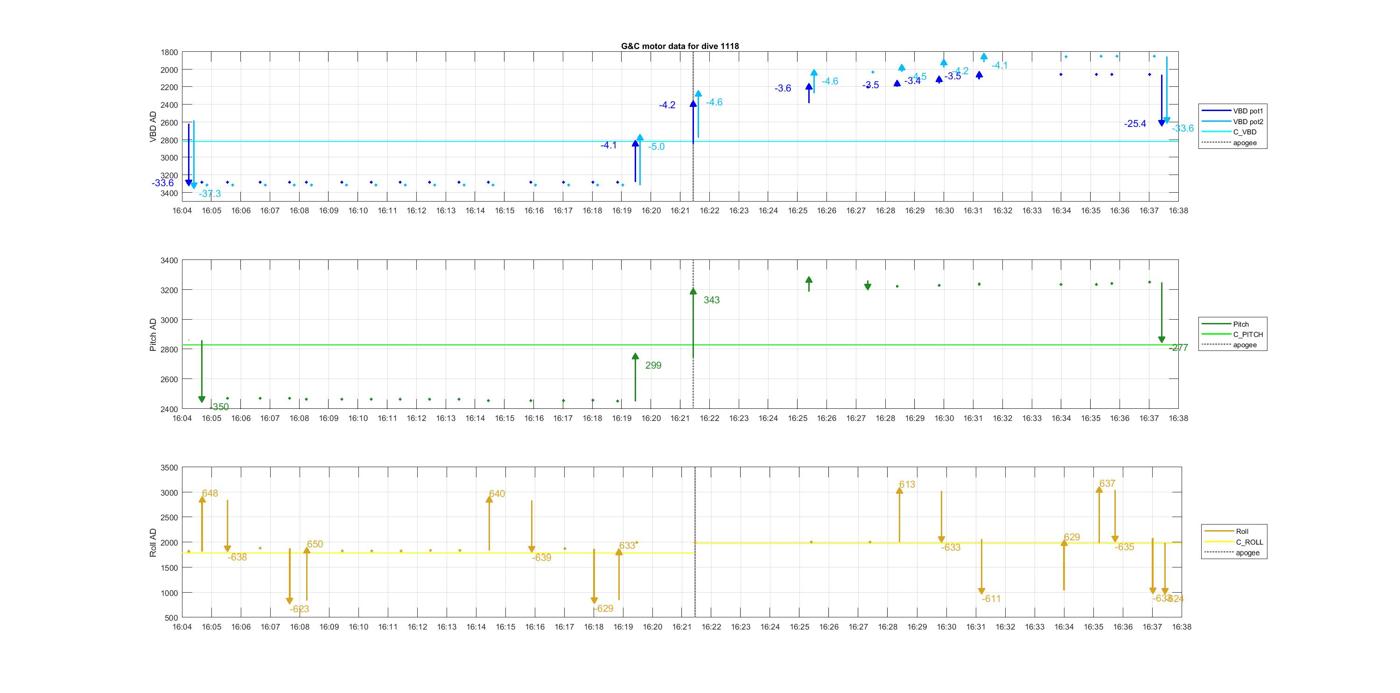The width and height of the screenshot is (1400, 693).
Task: Click the '650' roll data label
Action: 315,545
